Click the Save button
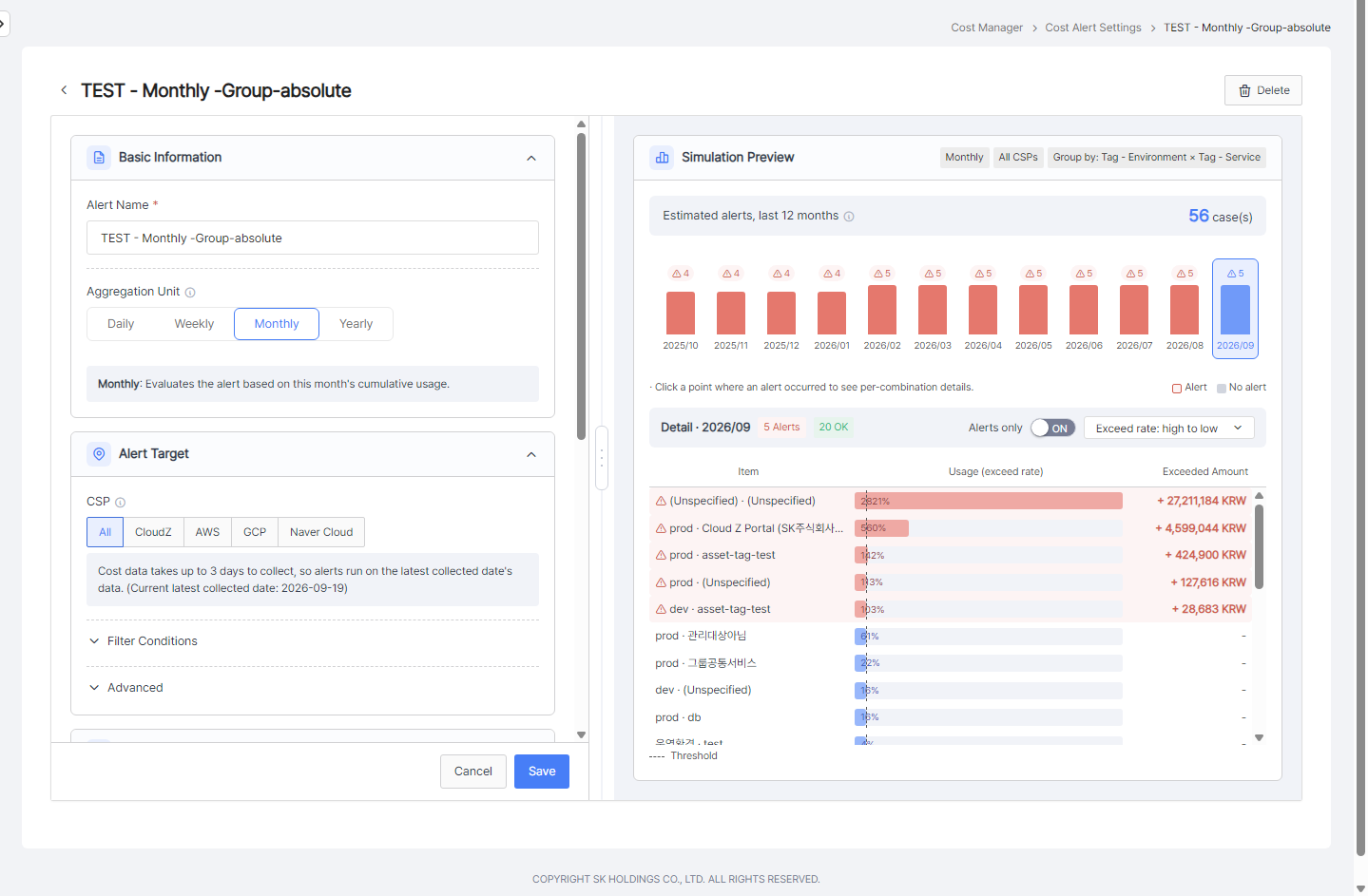This screenshot has height=896, width=1368. pyautogui.click(x=542, y=772)
